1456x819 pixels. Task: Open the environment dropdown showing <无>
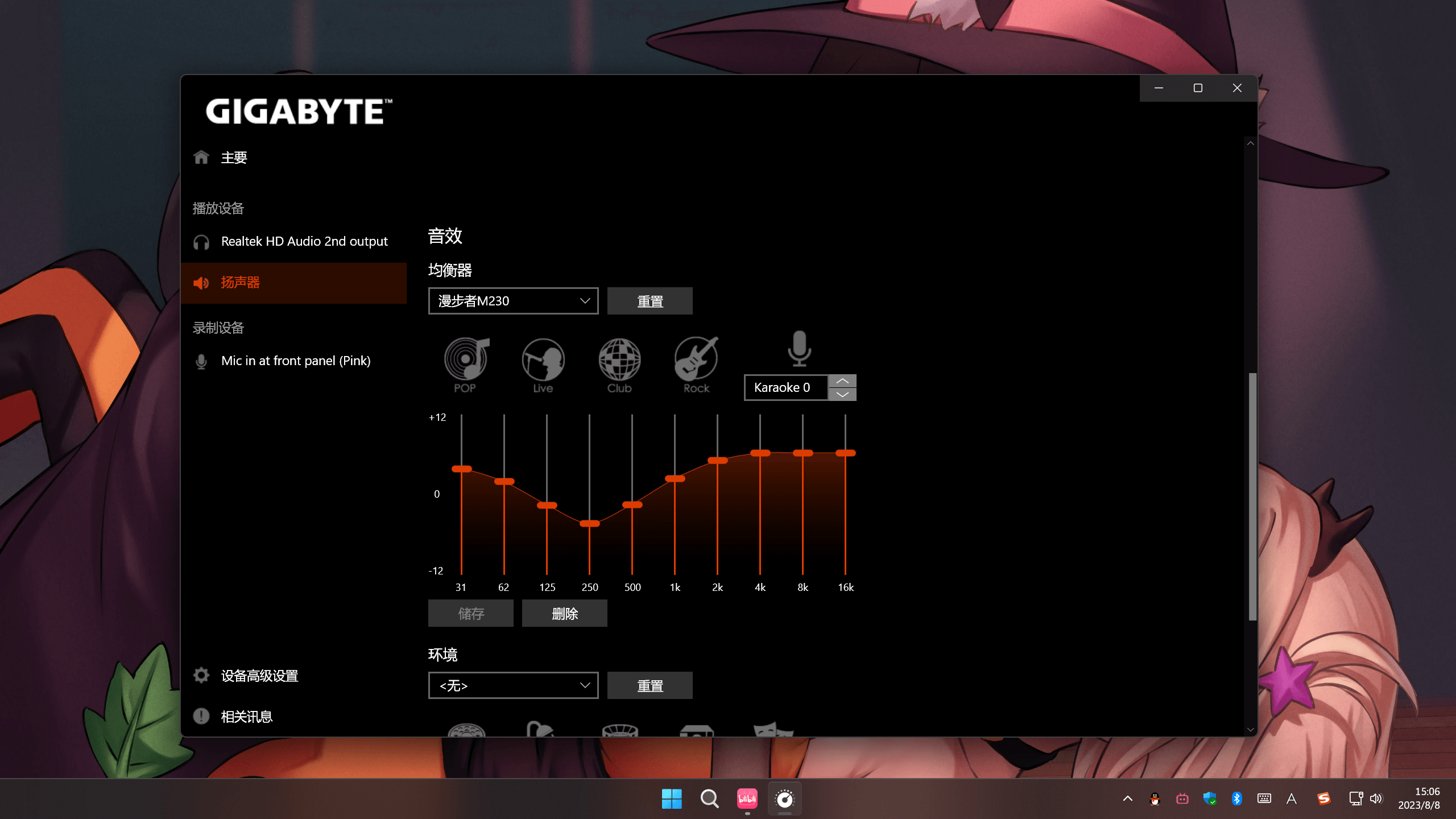(513, 685)
